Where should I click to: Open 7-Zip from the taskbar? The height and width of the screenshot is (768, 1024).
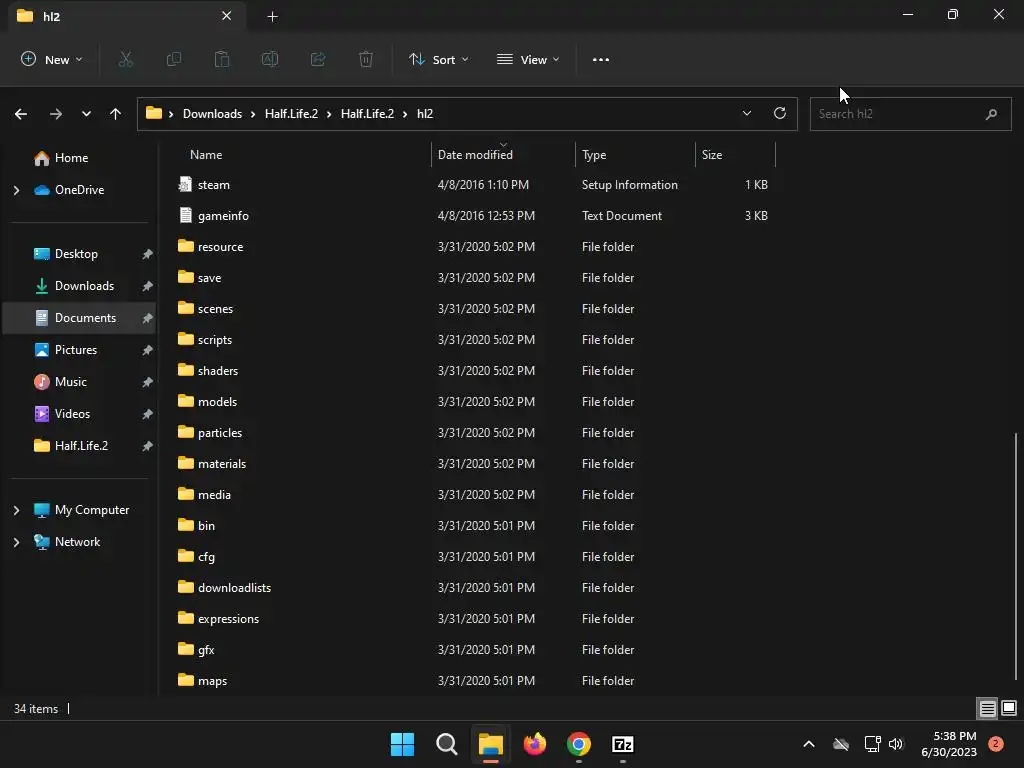tap(622, 744)
